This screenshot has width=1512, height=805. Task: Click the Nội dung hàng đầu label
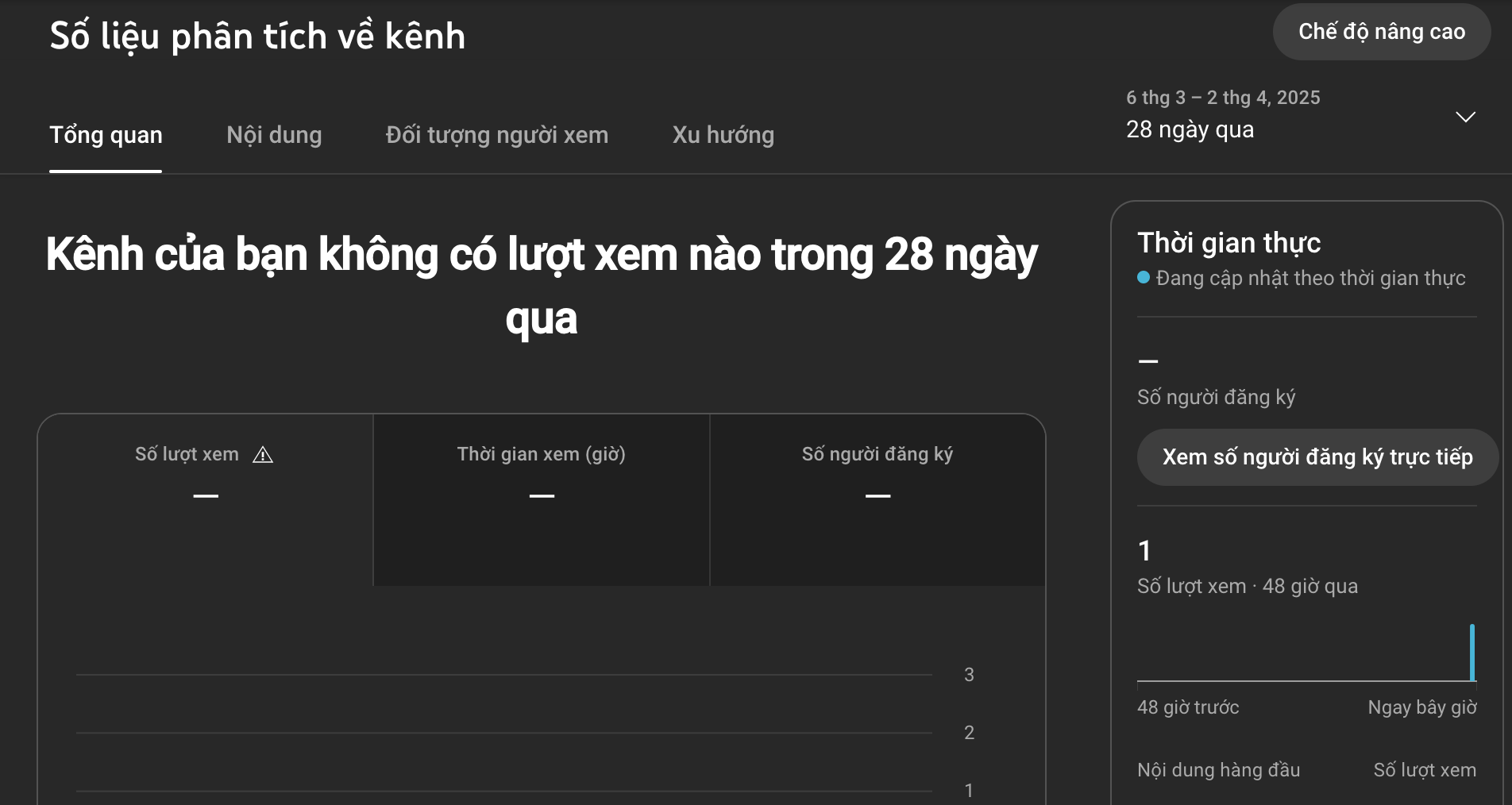tap(1219, 769)
